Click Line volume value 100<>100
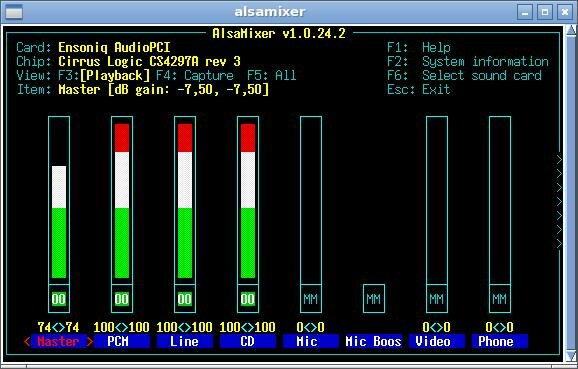Screen dimensions: 578x369 pyautogui.click(x=185, y=327)
